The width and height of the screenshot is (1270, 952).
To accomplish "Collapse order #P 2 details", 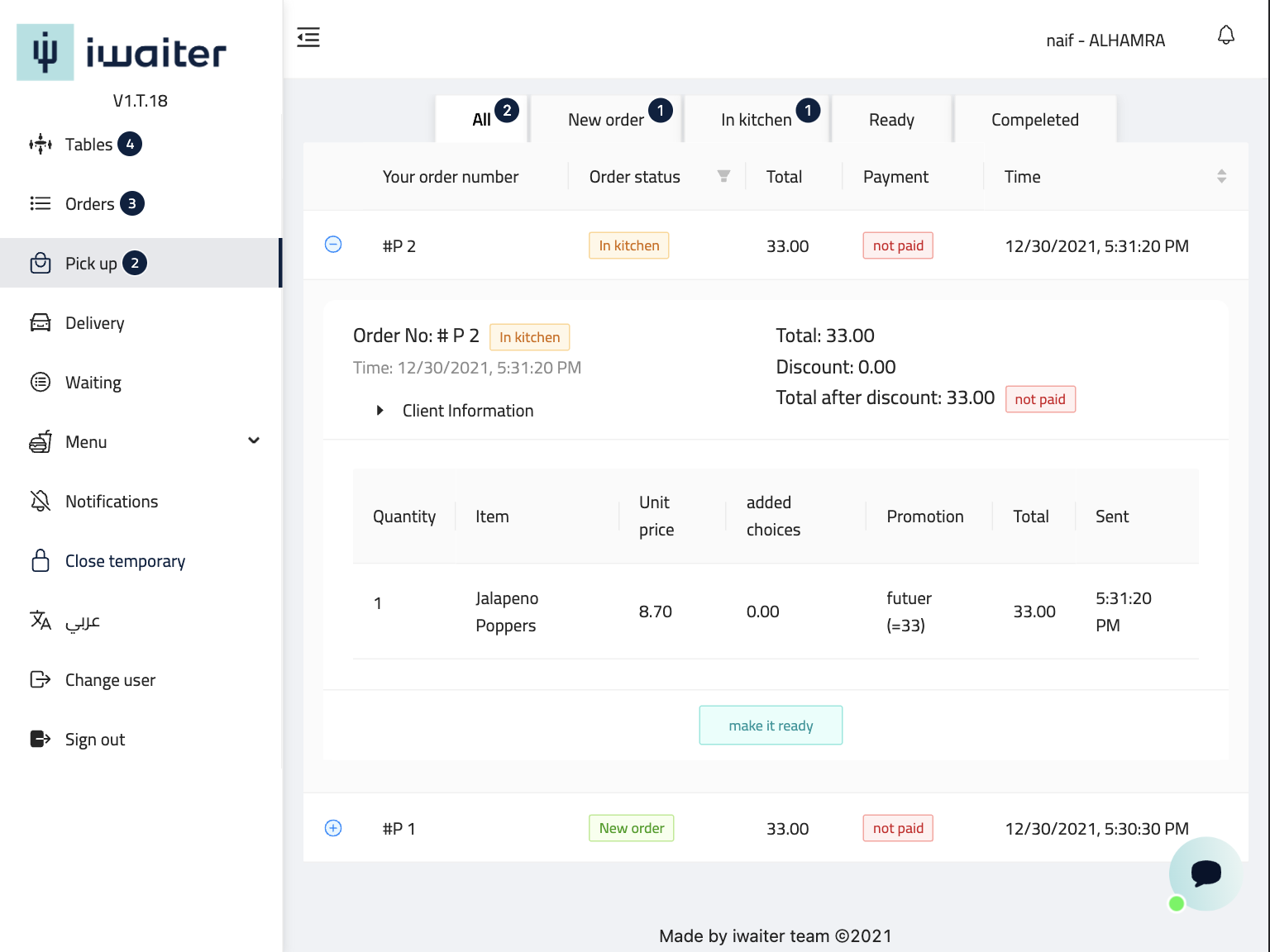I will pyautogui.click(x=333, y=245).
